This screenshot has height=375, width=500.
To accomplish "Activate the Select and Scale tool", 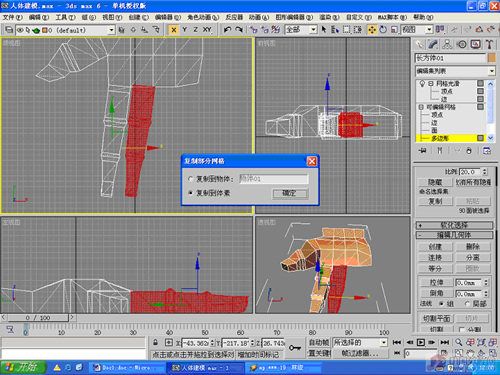I will [394, 30].
